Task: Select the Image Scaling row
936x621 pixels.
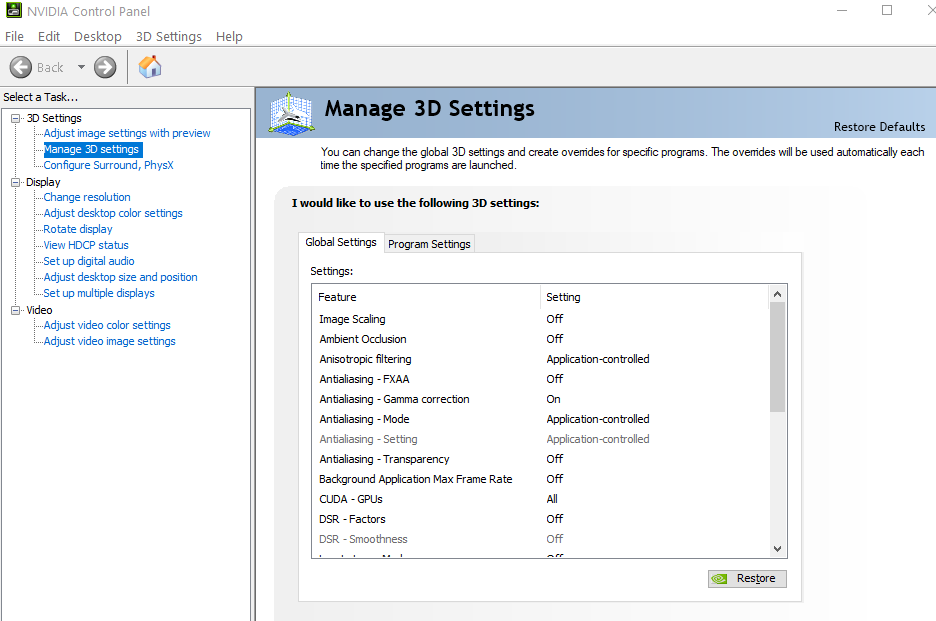Action: (x=540, y=319)
